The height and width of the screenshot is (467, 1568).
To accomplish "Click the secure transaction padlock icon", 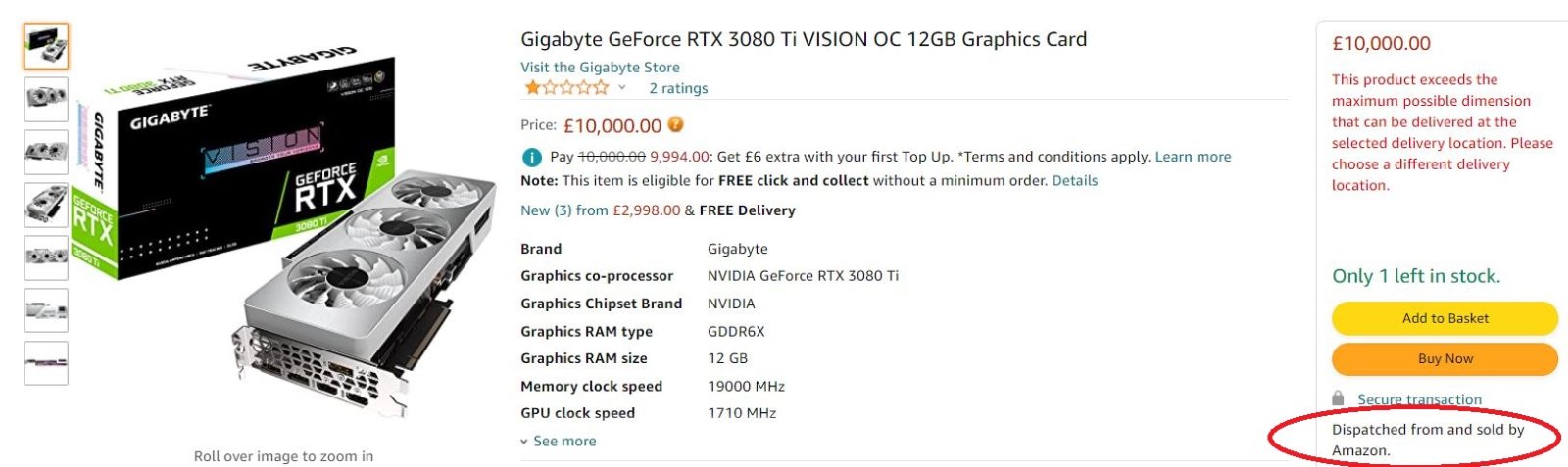I will tap(1338, 397).
